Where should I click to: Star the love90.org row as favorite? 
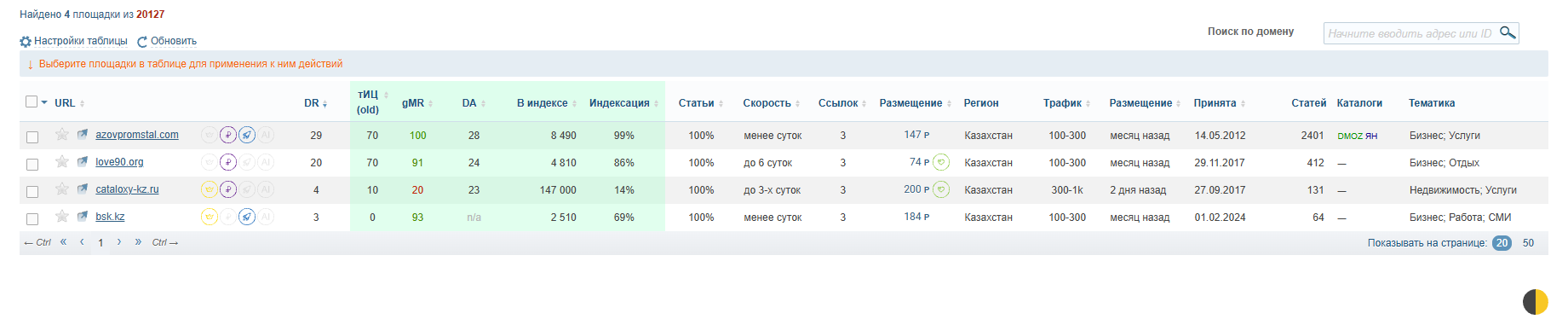[62, 161]
